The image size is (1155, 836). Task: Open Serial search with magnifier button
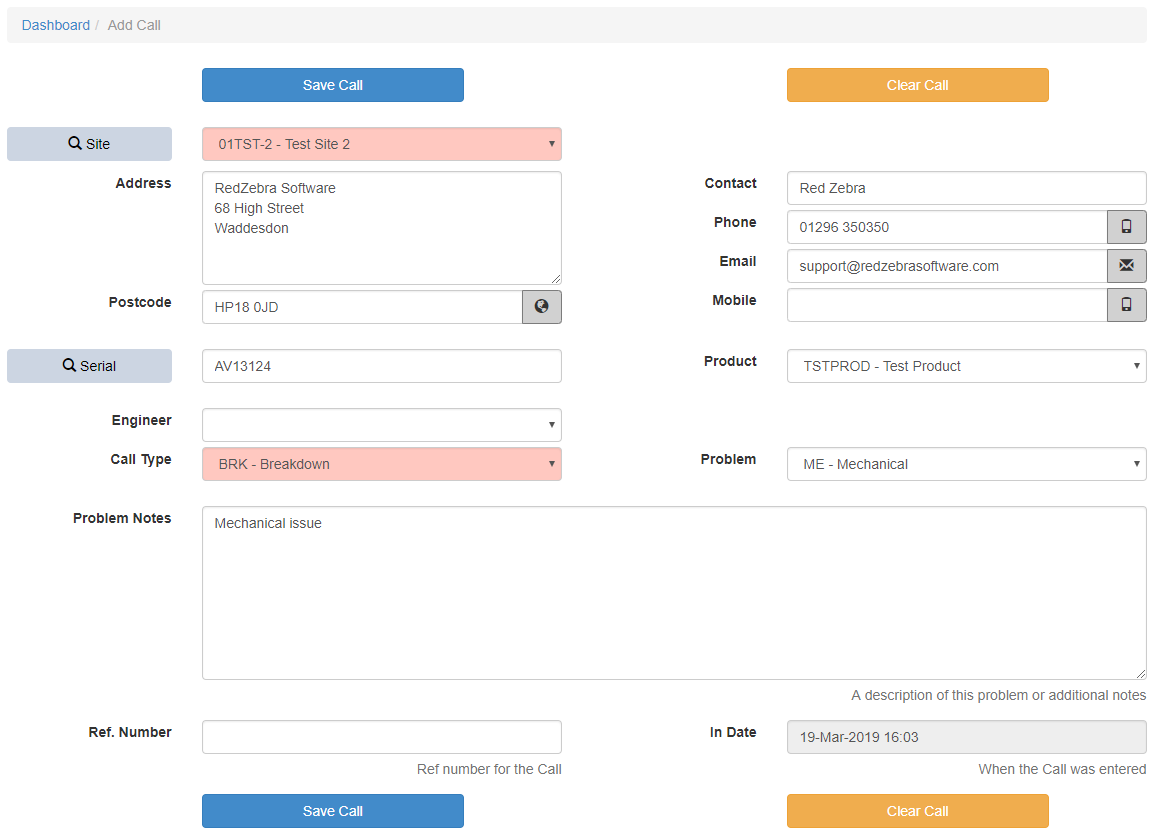coord(89,366)
